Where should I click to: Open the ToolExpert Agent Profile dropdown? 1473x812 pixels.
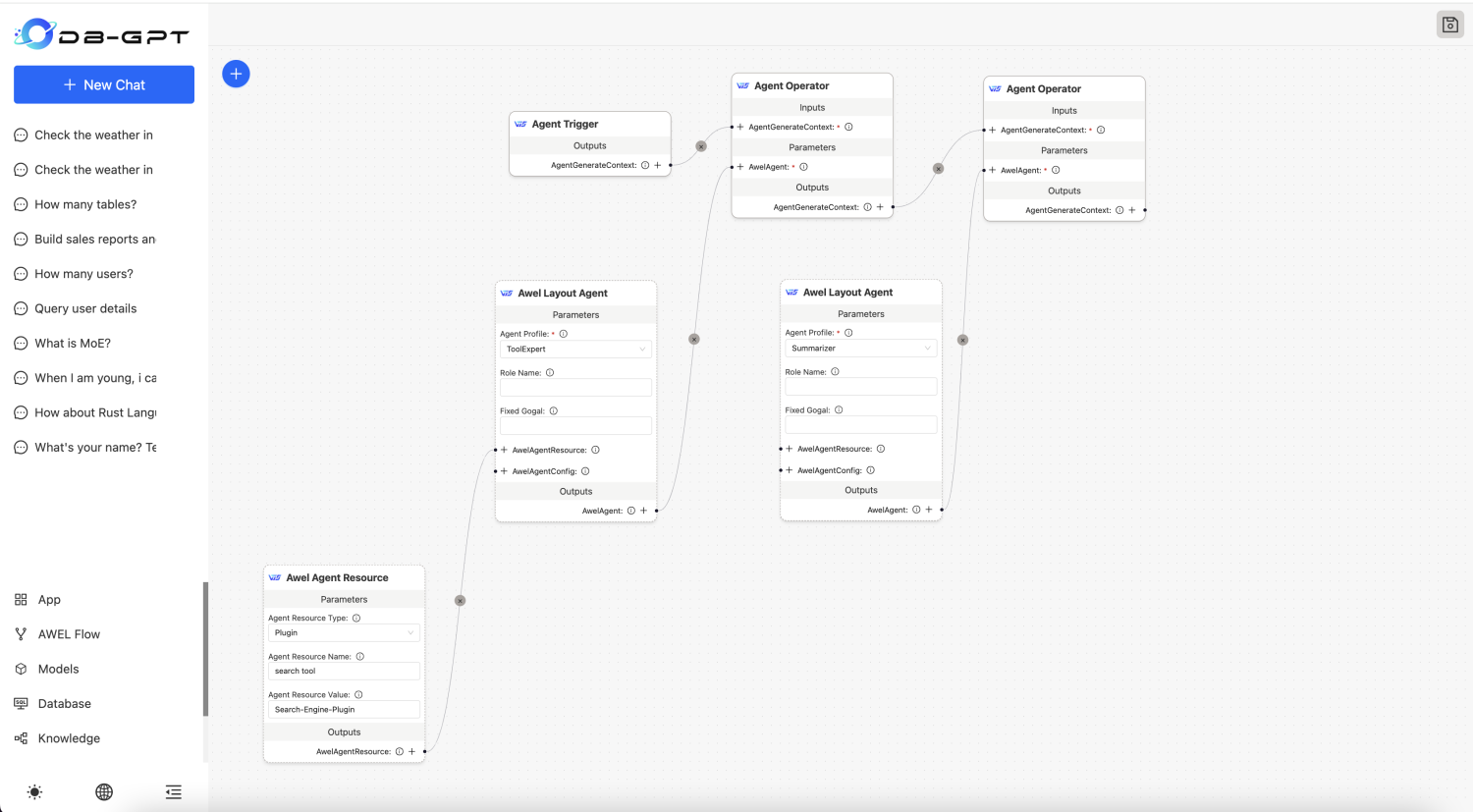point(575,349)
